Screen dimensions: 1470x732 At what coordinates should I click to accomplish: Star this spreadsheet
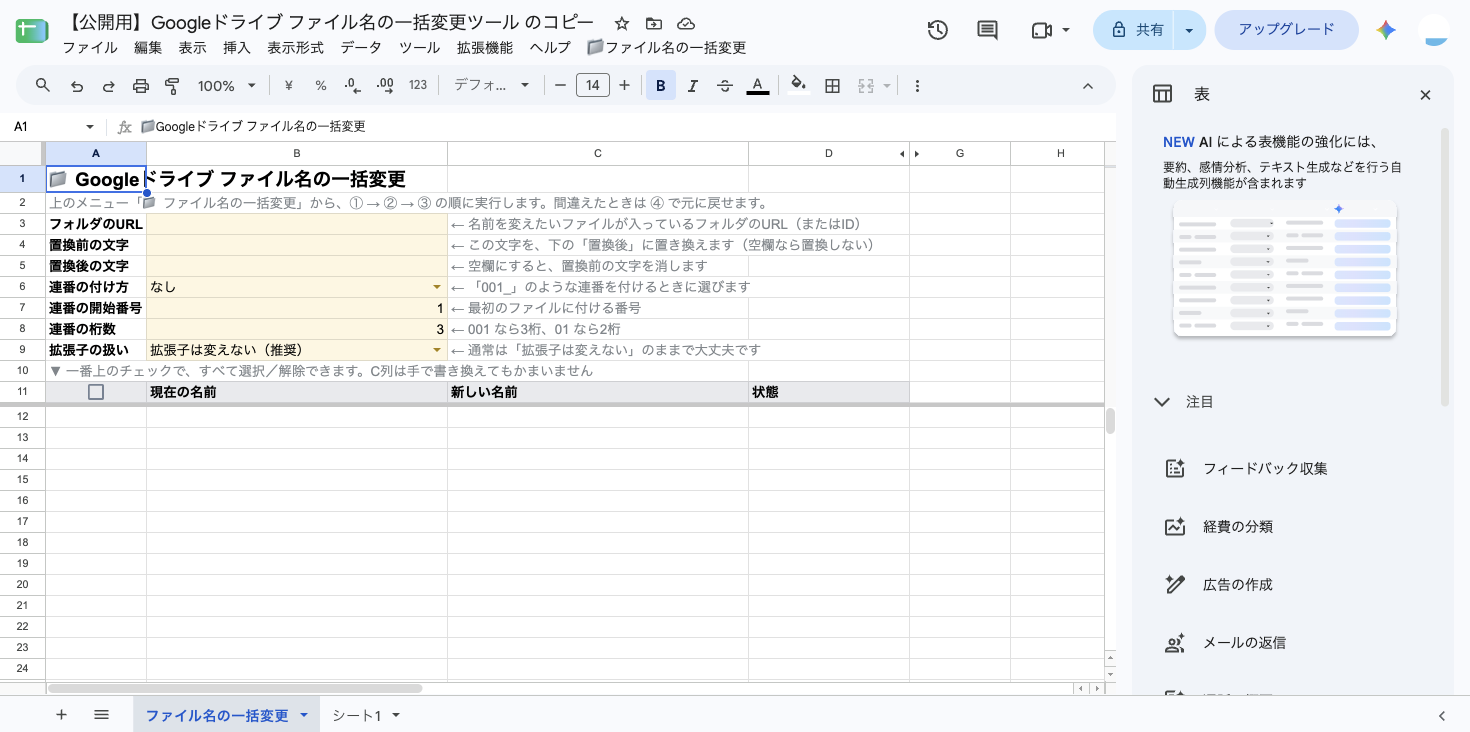(x=622, y=23)
